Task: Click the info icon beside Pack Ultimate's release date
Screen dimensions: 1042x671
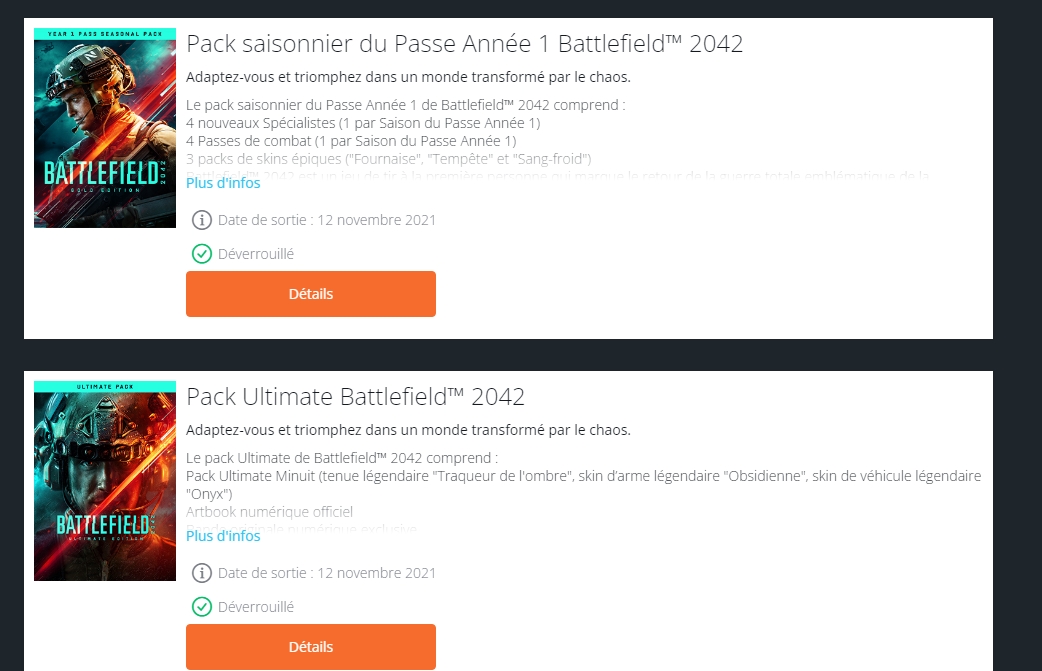Action: 202,573
